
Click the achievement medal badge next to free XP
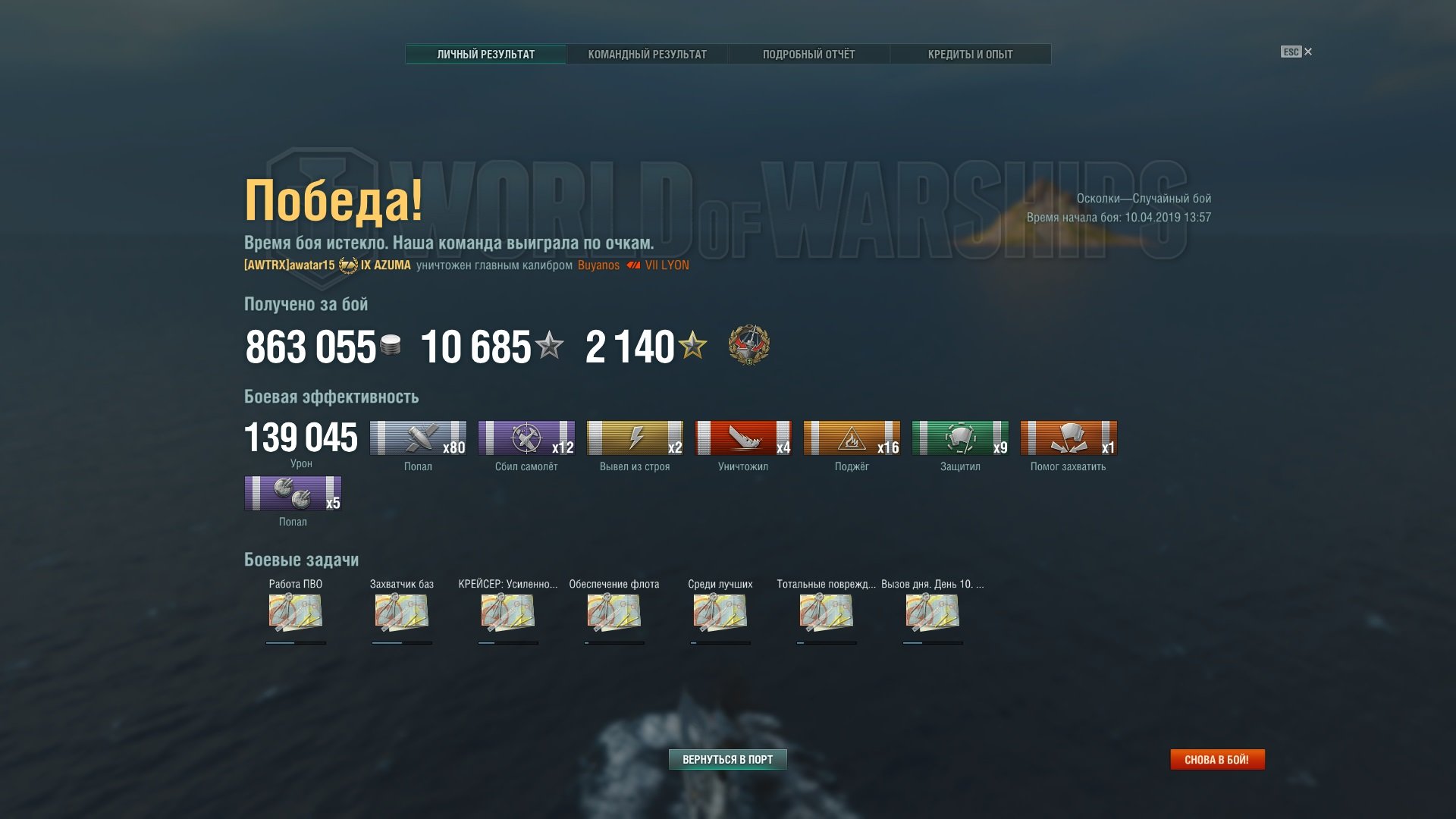tap(749, 346)
